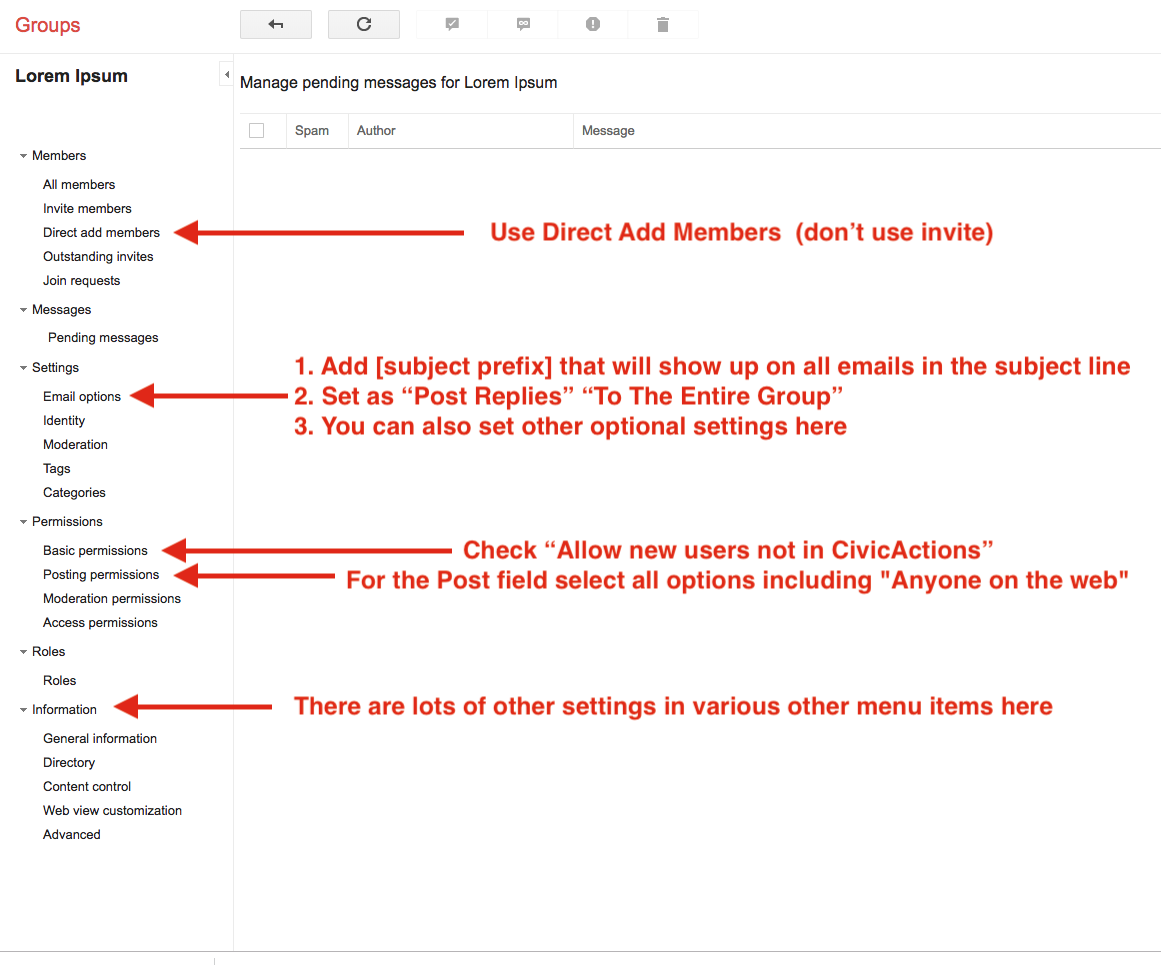Click the report spam exclamation icon
The image size is (1161, 965).
tap(593, 24)
